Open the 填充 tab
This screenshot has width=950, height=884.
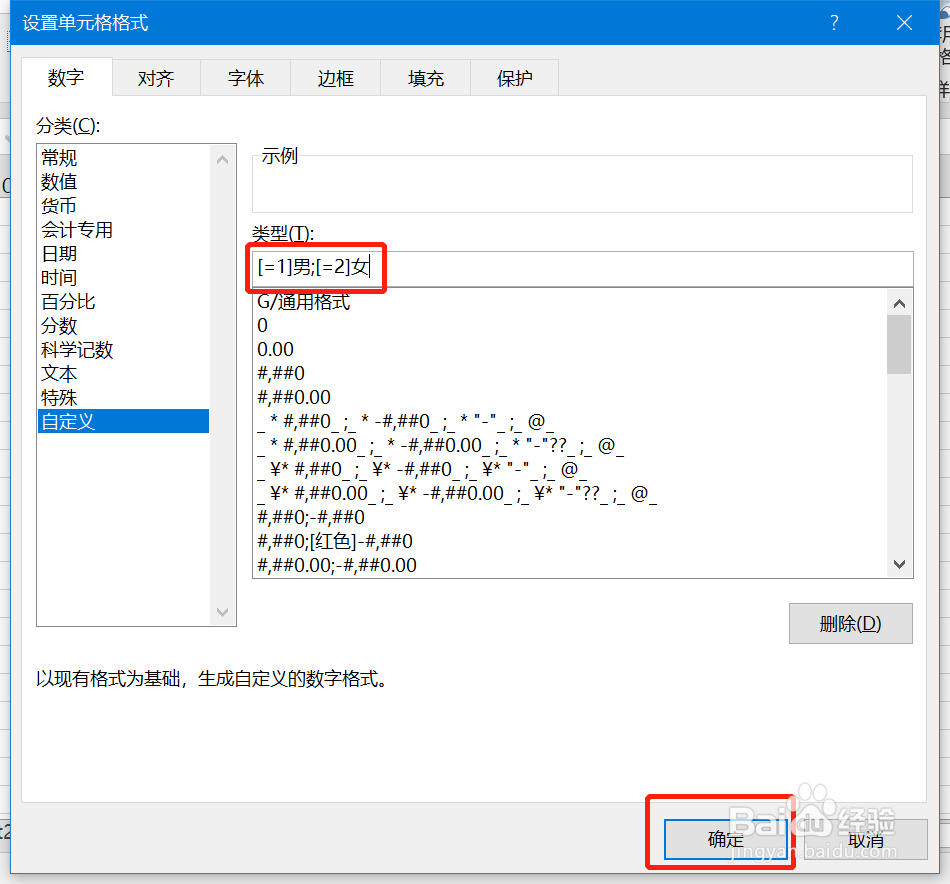[x=425, y=77]
